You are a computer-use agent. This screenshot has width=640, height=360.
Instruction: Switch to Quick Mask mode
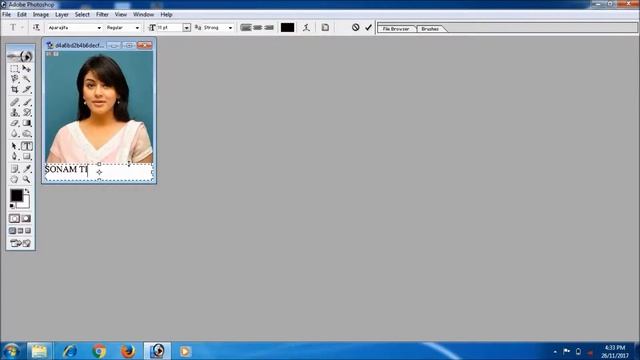26,219
